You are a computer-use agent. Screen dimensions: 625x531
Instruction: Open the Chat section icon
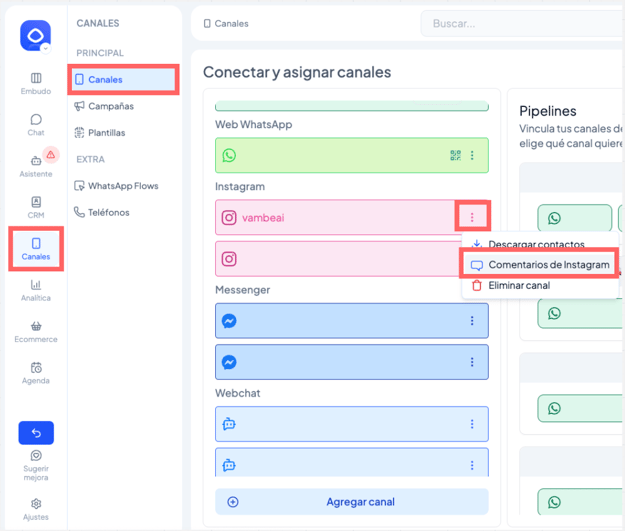[x=36, y=124]
